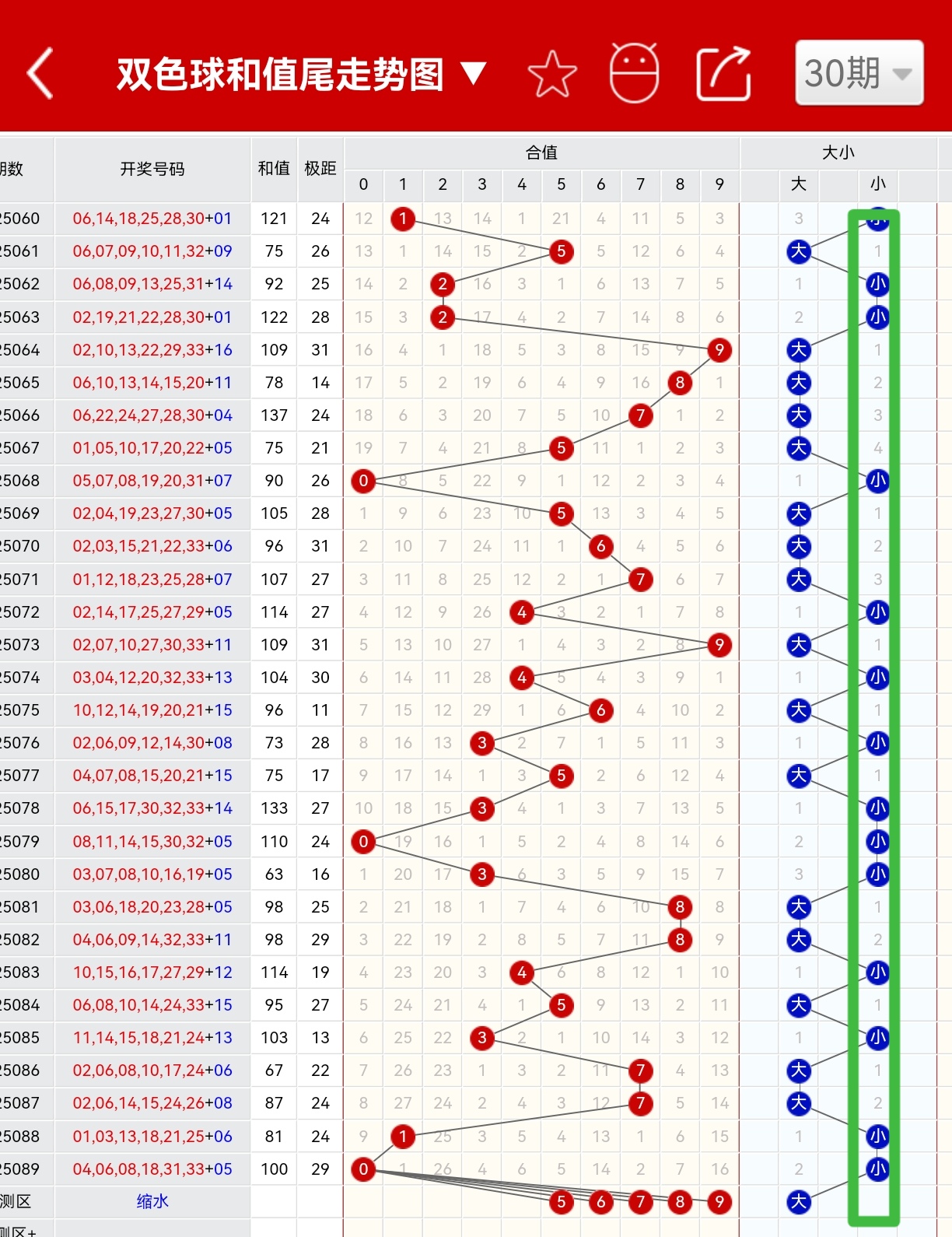
Task: Click the red ball 1 in row 25088
Action: pyautogui.click(x=403, y=1137)
